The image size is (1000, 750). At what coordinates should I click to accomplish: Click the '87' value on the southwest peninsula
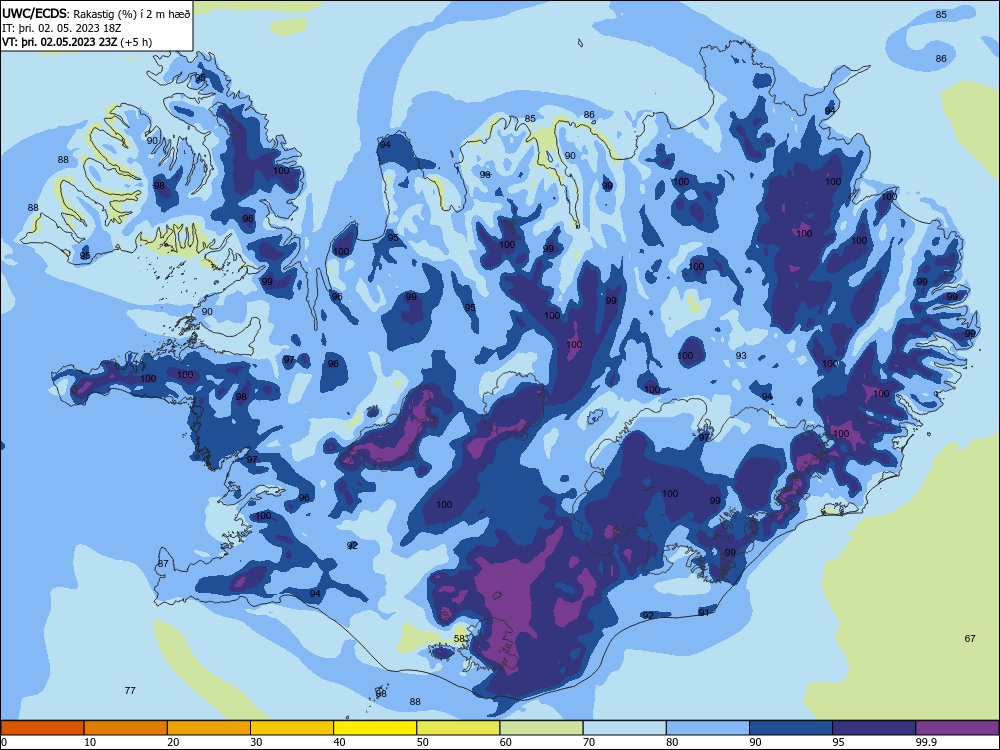tap(163, 563)
